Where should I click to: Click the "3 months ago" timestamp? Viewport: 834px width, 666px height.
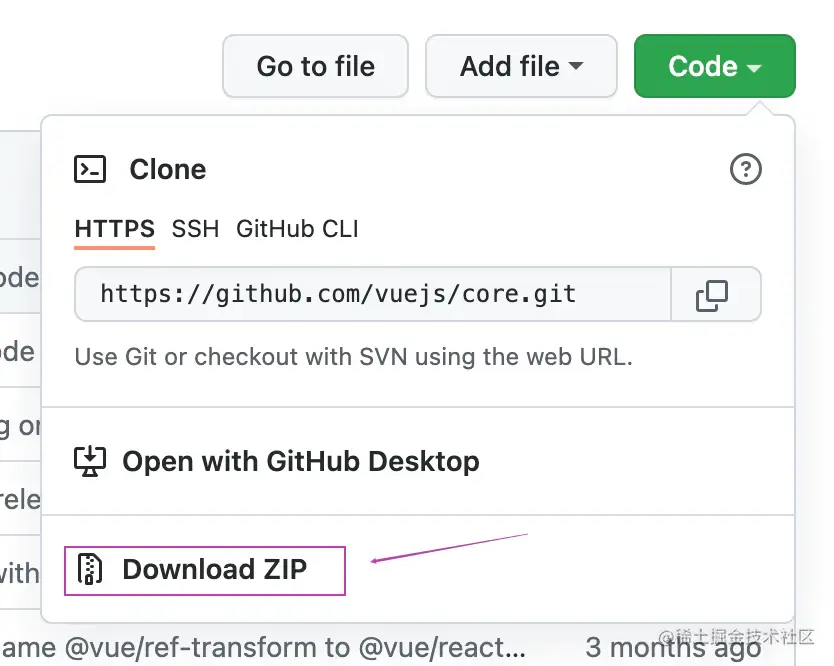pos(670,648)
